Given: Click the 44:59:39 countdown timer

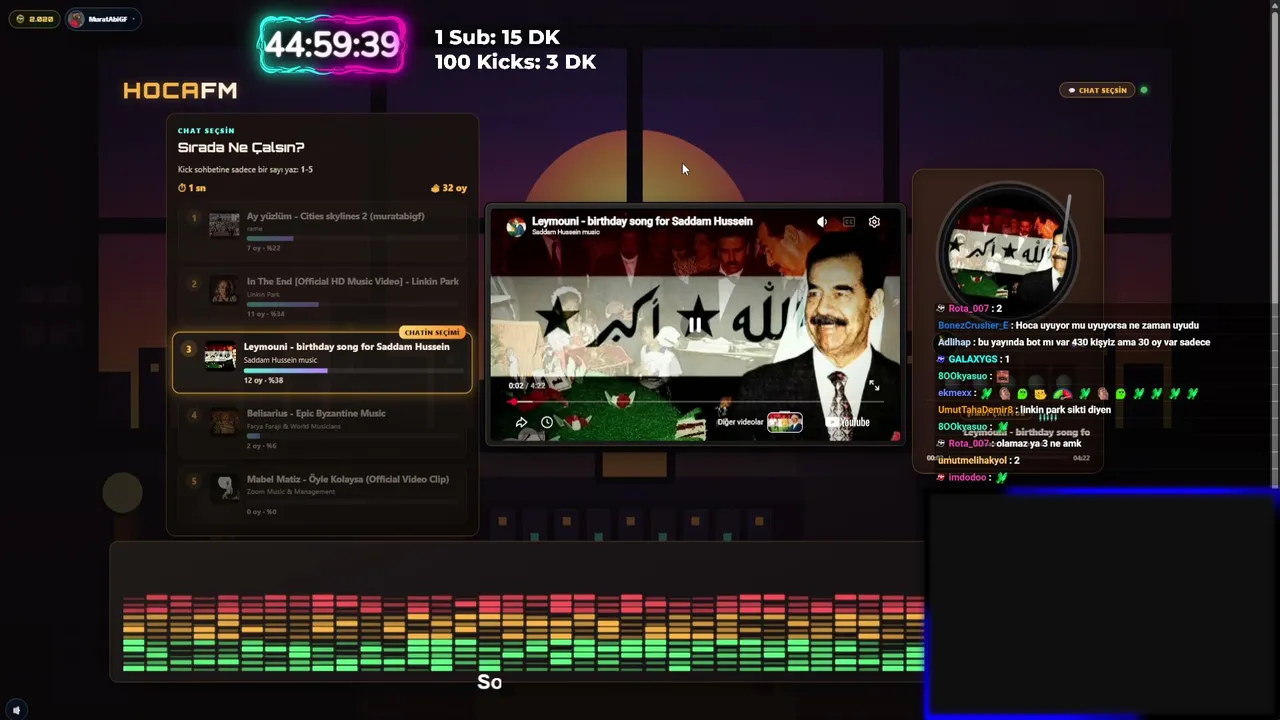Looking at the screenshot, I should click(332, 45).
